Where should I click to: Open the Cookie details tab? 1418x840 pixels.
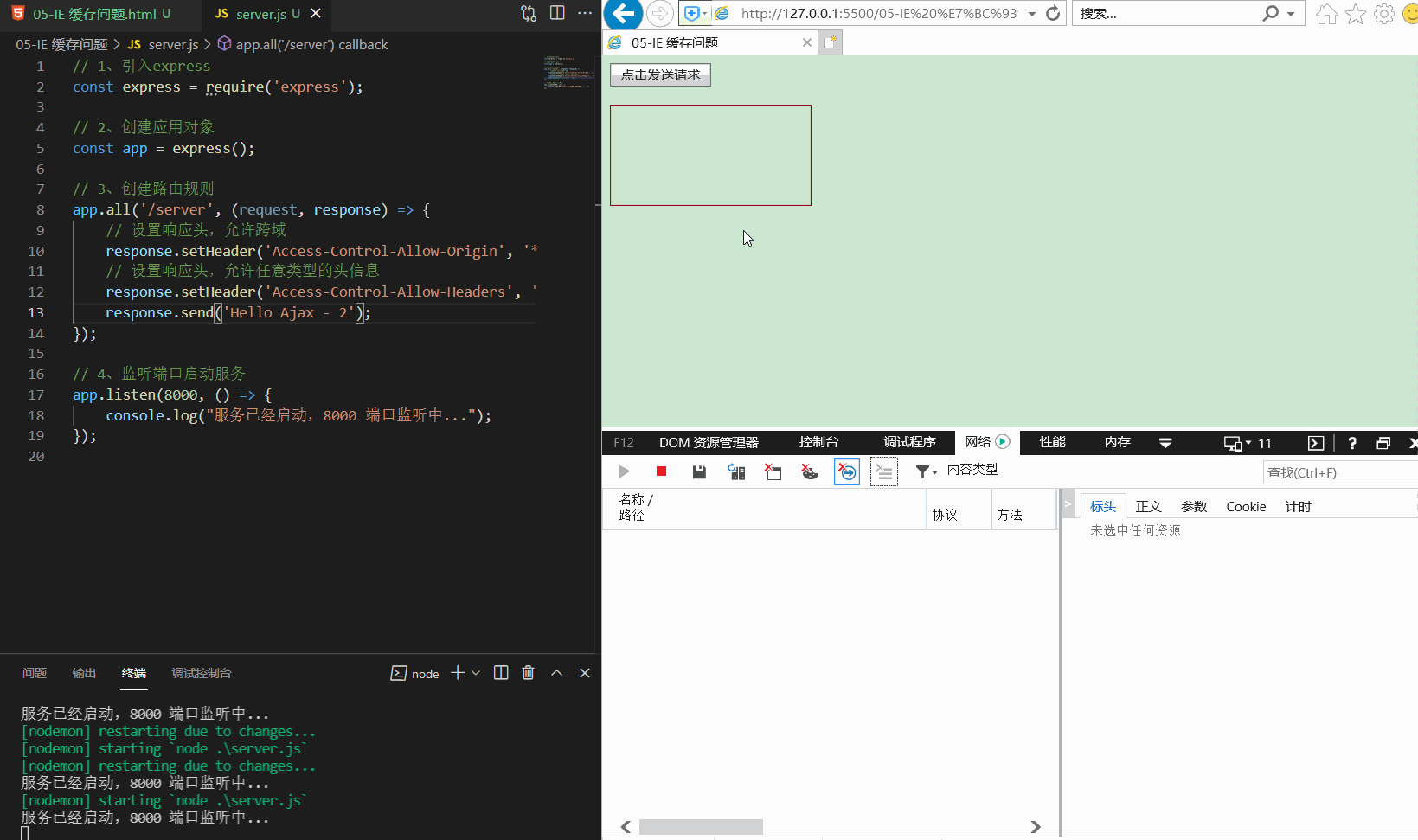tap(1246, 507)
